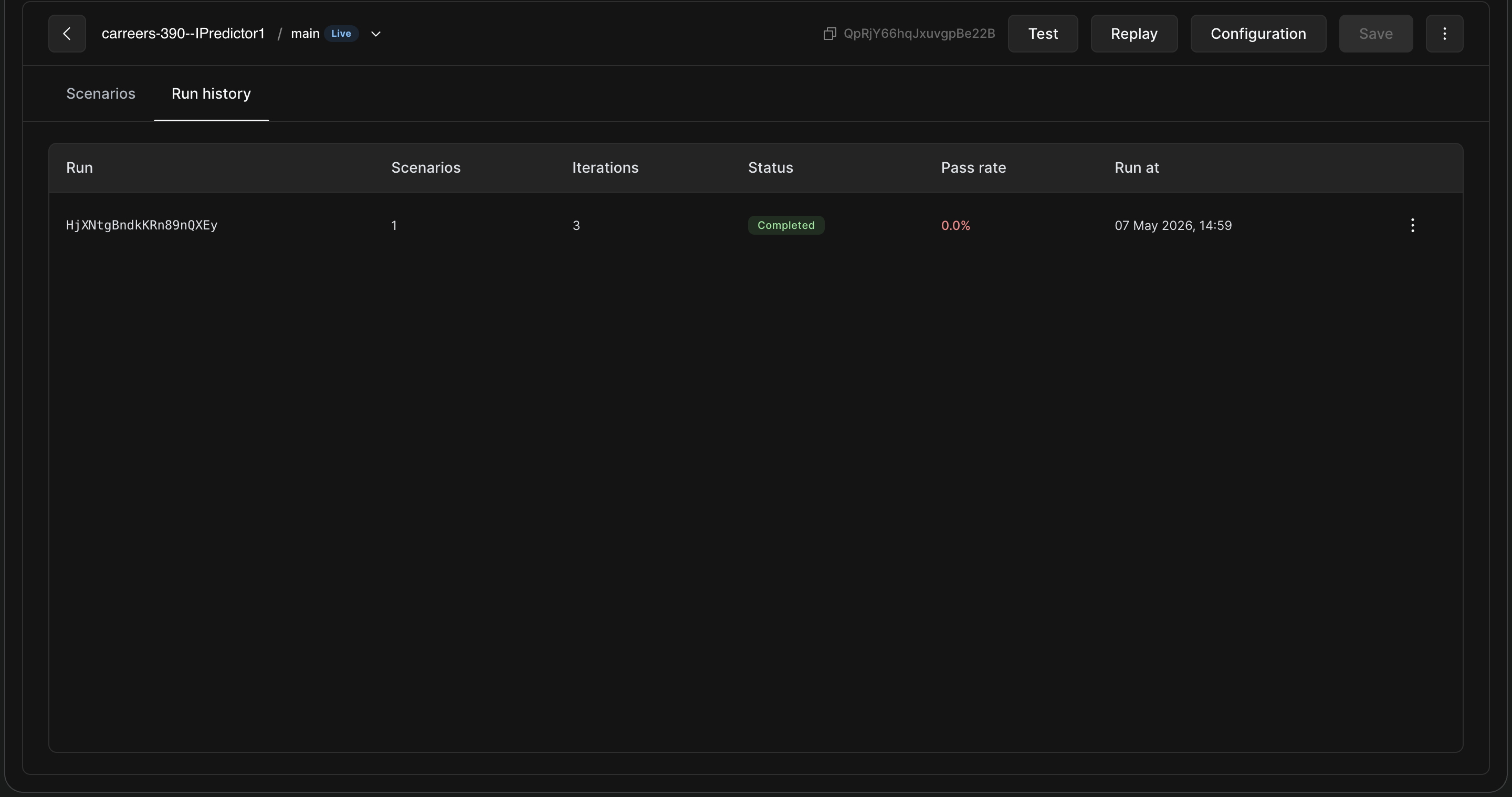Image resolution: width=1512 pixels, height=797 pixels.
Task: Click the 0.0% pass rate value
Action: click(x=955, y=225)
